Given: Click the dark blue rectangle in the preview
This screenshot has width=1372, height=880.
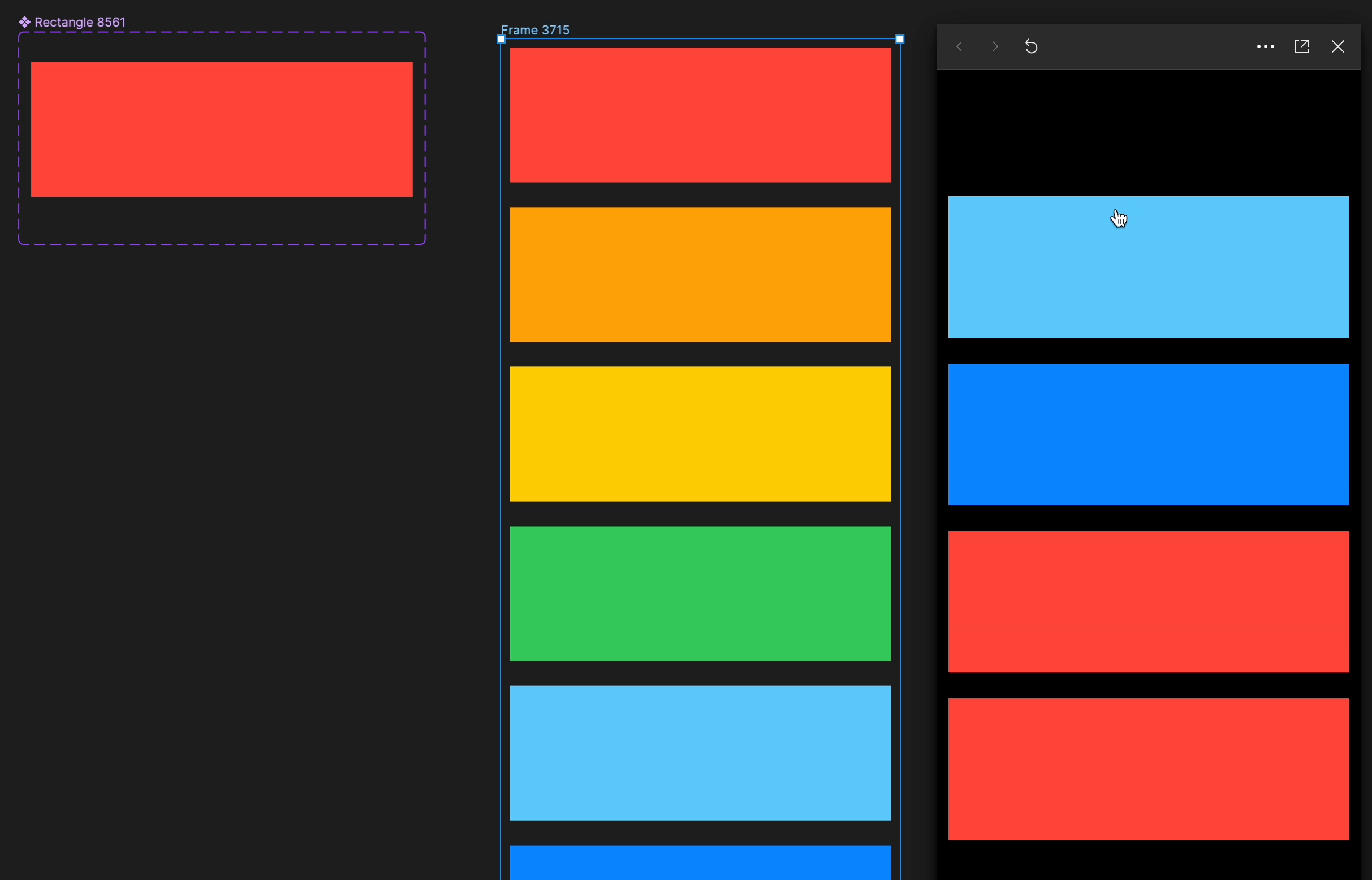Looking at the screenshot, I should point(1148,434).
